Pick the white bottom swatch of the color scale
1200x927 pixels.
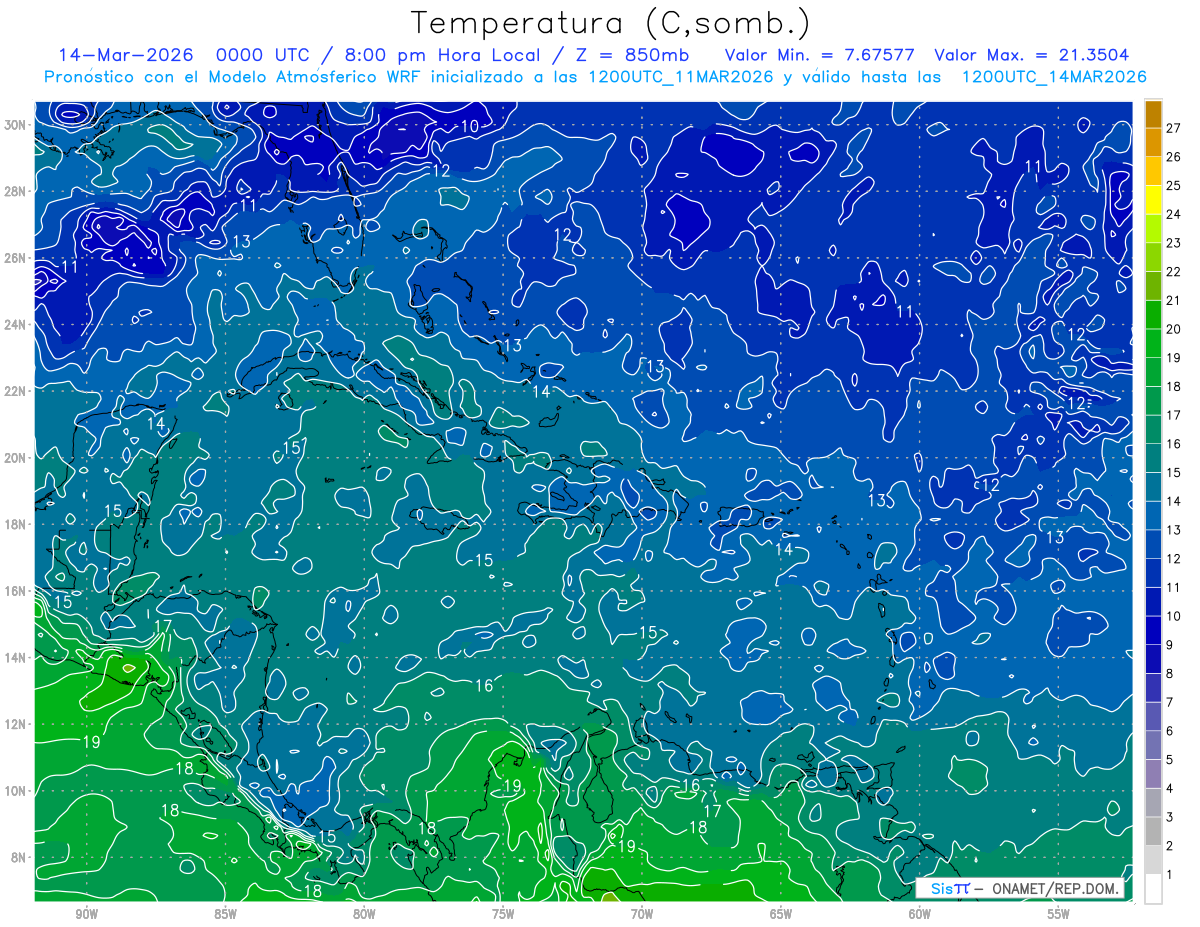click(x=1153, y=888)
